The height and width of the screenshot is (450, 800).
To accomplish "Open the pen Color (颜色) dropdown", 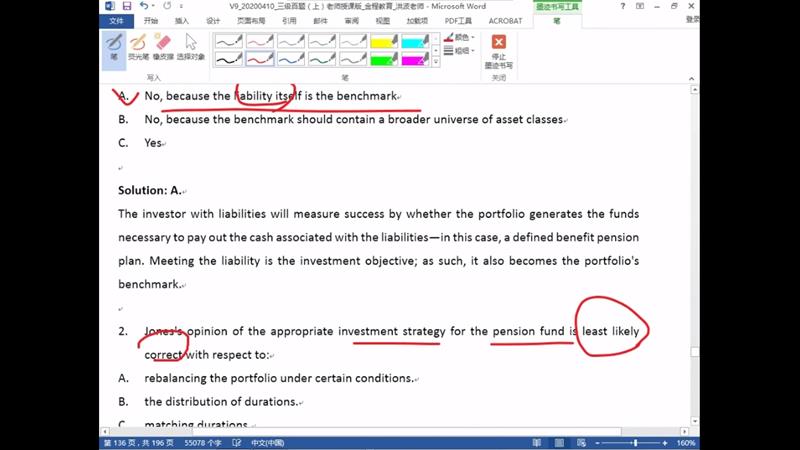I will [x=460, y=38].
